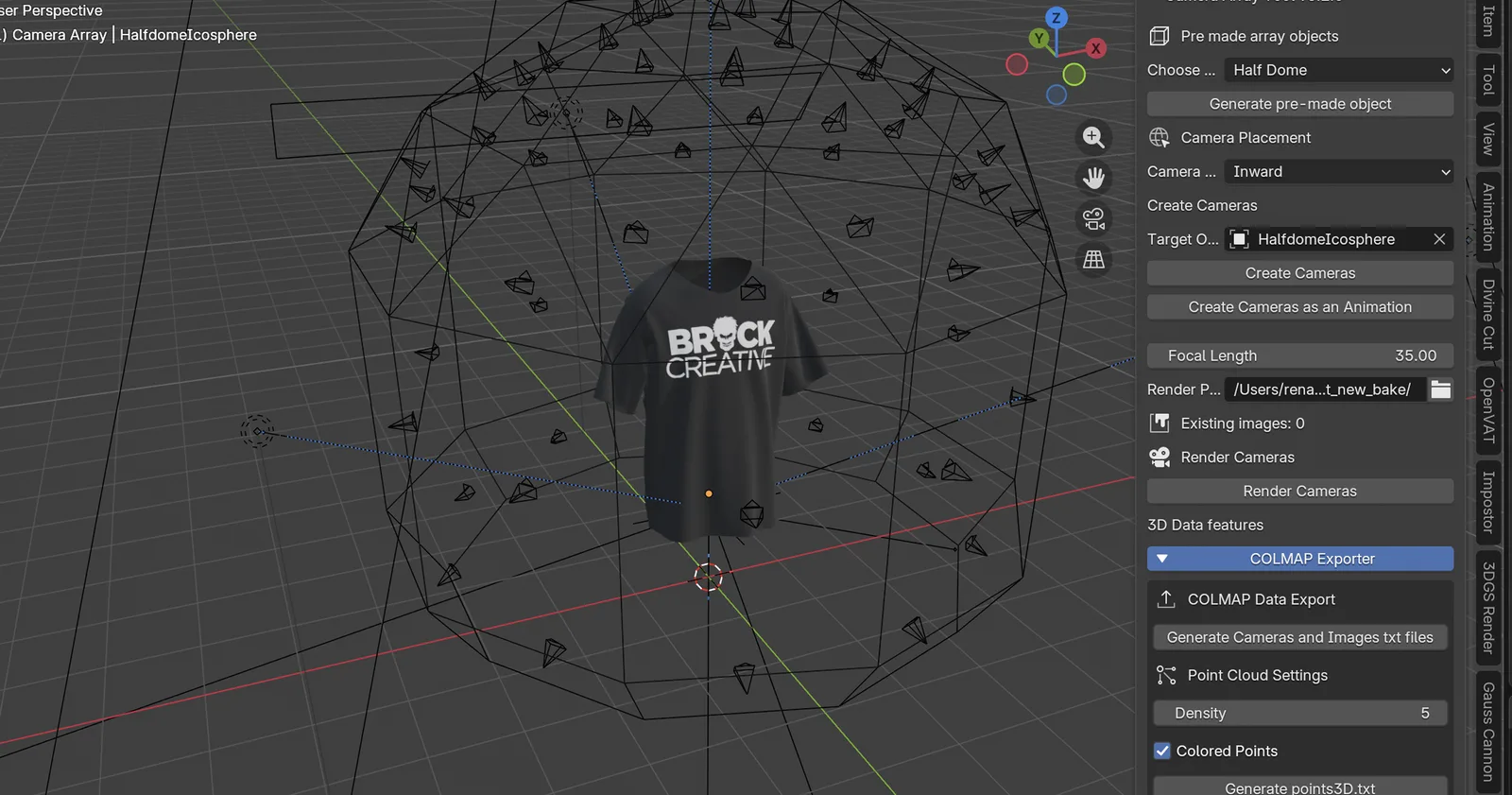Toggle the Colored Points checkbox

coord(1162,751)
